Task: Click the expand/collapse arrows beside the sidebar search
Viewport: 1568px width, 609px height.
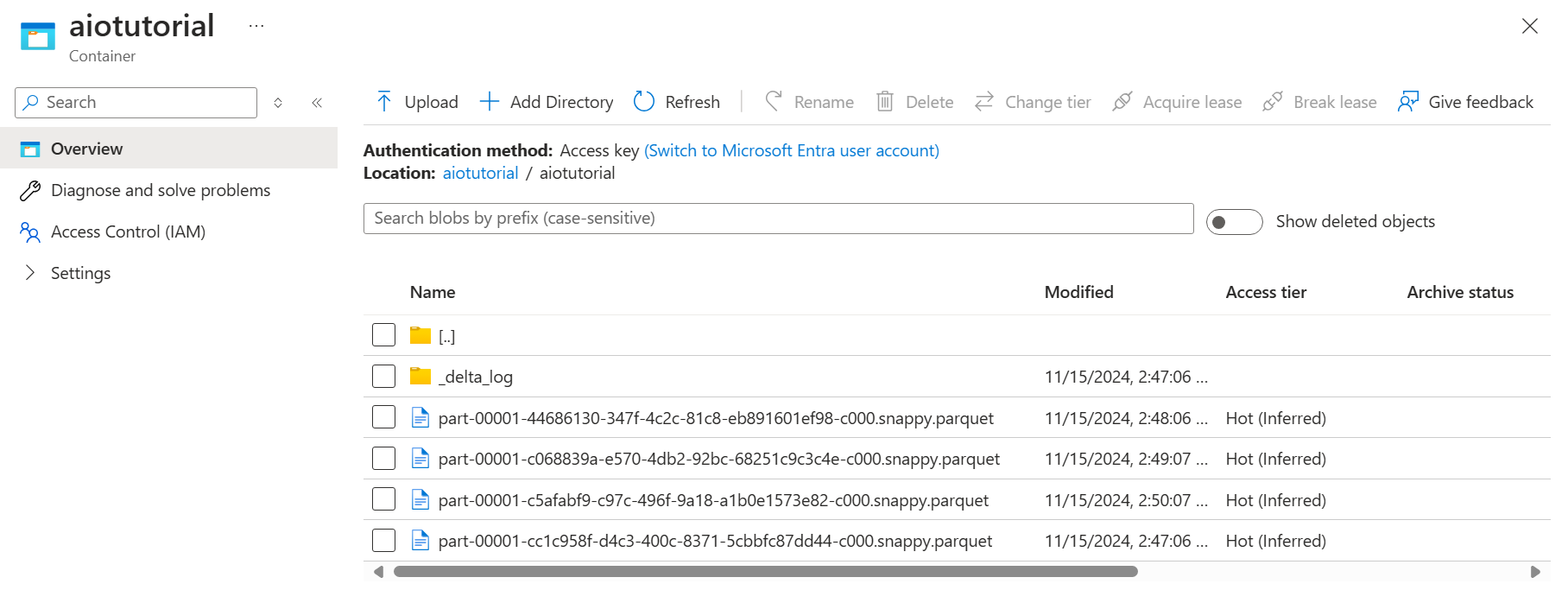Action: [278, 103]
